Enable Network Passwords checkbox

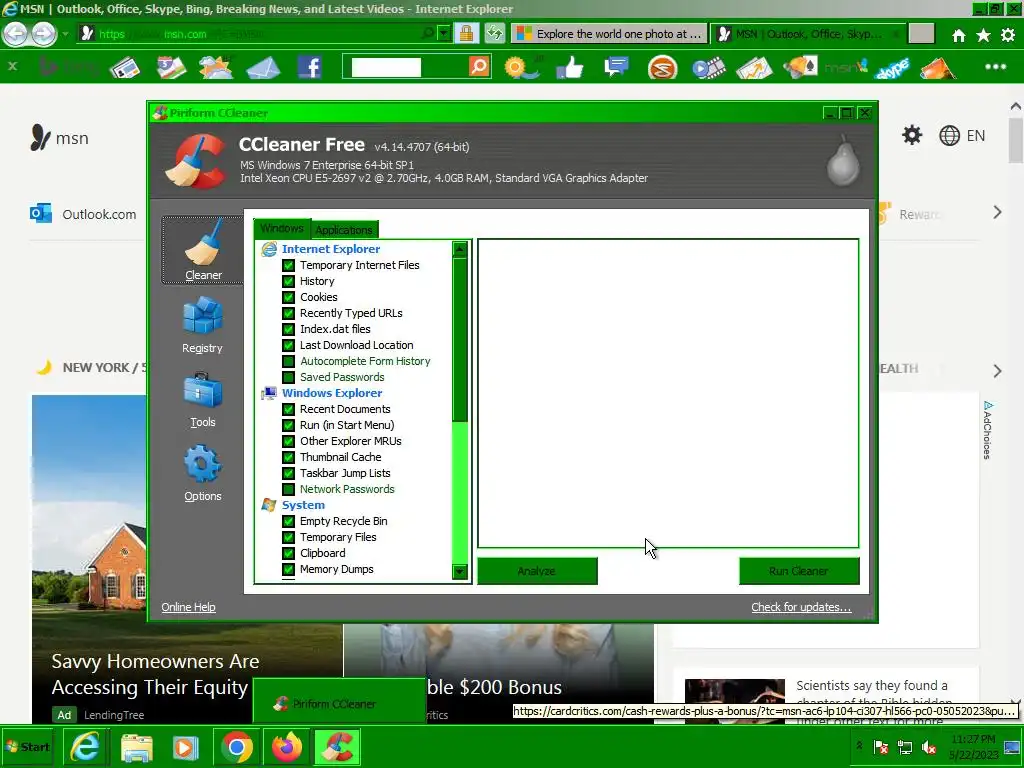(x=288, y=489)
